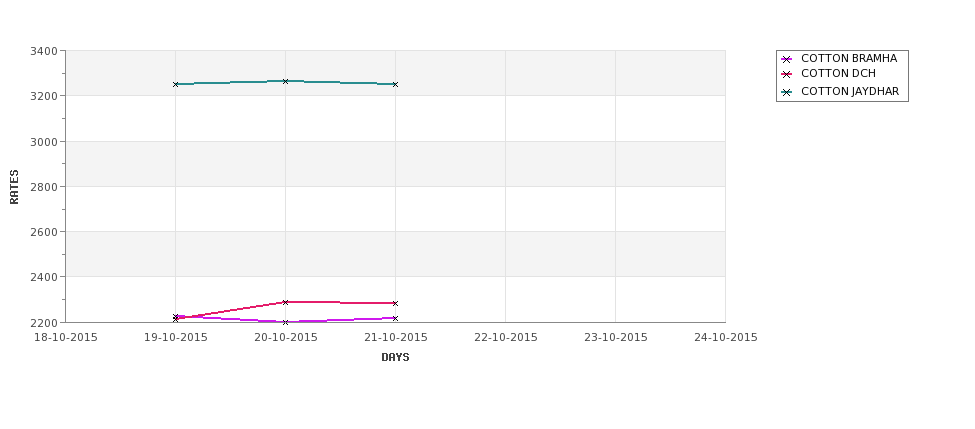Click the 3400 y-axis tick label
The height and width of the screenshot is (429, 975).
point(44,51)
